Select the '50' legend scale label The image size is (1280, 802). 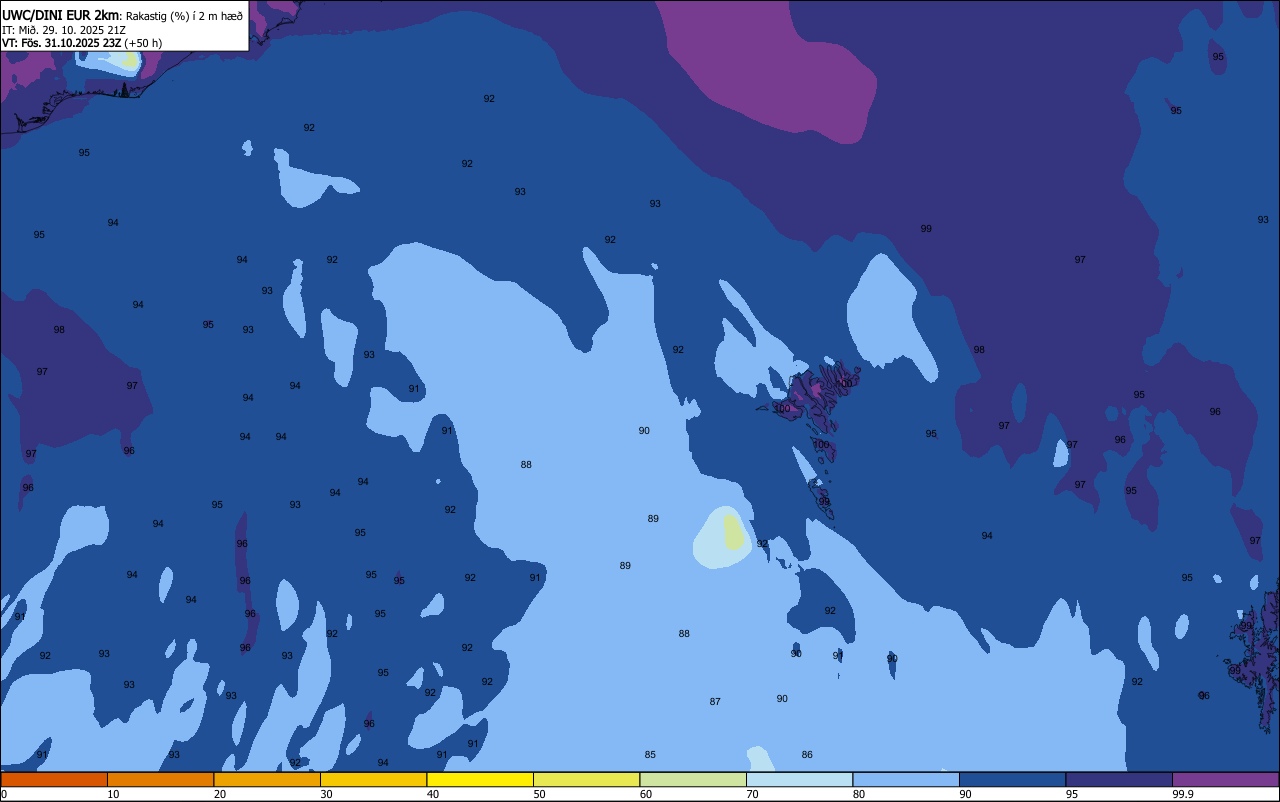(x=539, y=794)
